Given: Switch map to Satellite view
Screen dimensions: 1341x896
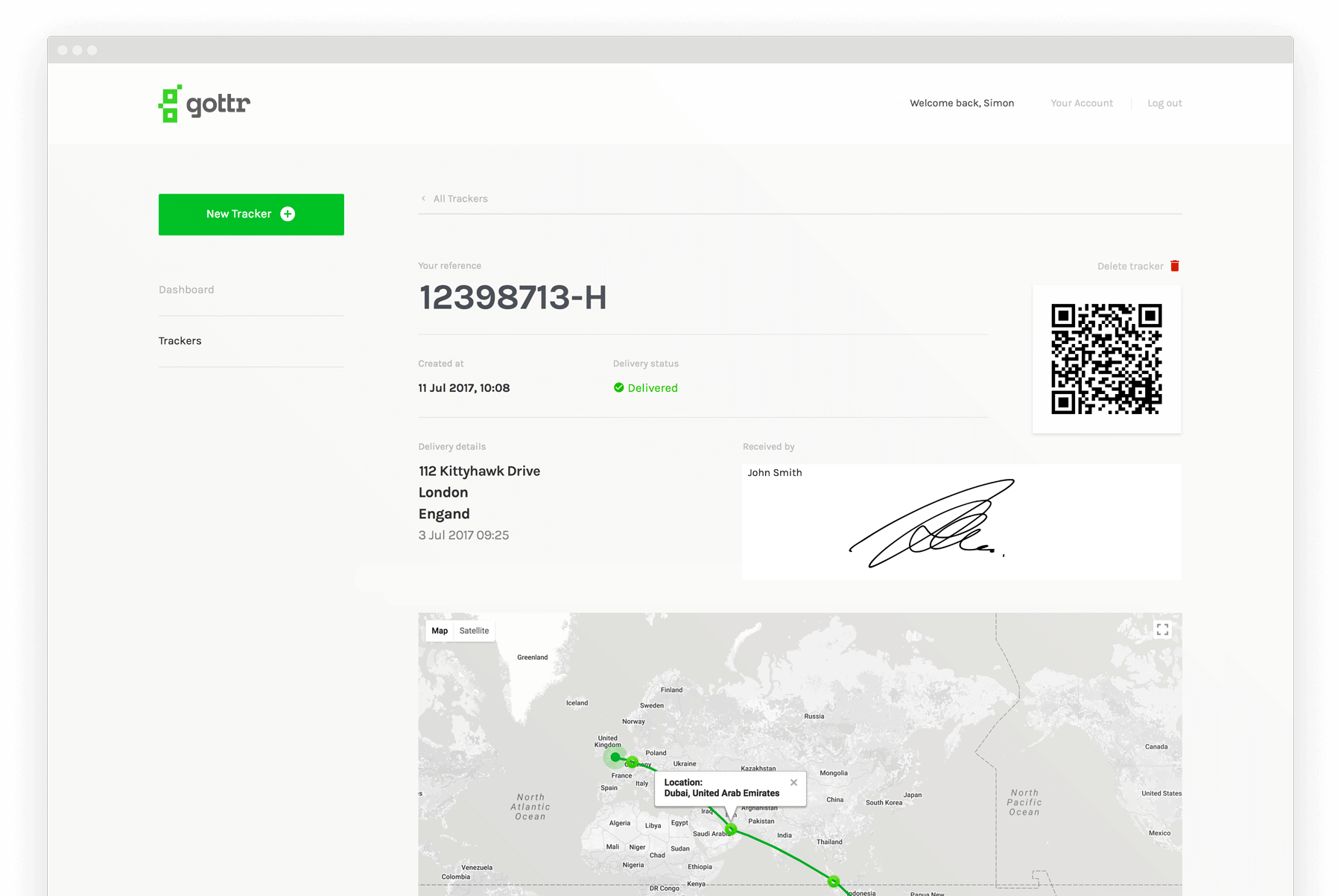Looking at the screenshot, I should [x=474, y=631].
